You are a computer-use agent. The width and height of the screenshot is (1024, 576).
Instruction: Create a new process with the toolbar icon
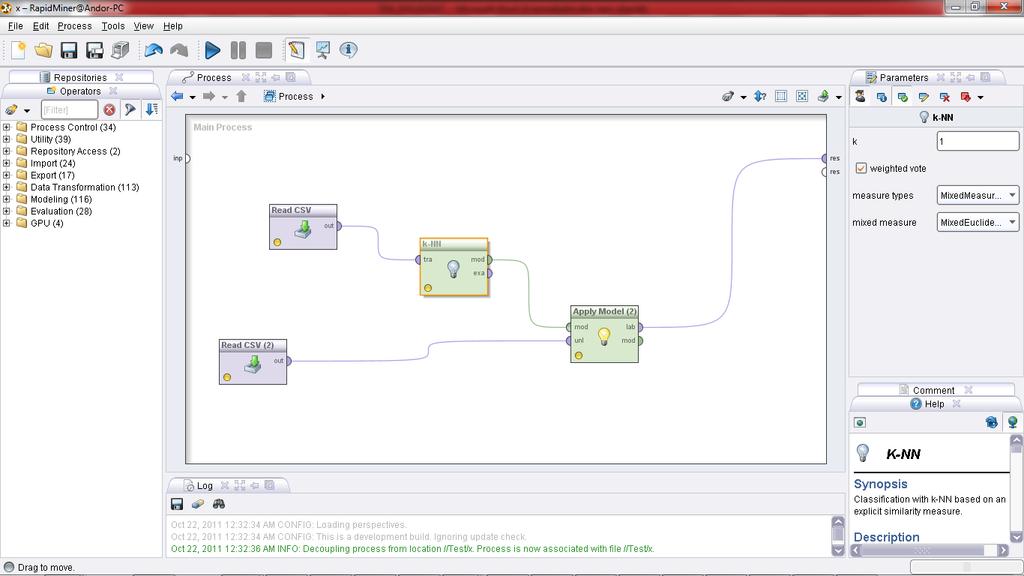click(x=18, y=50)
